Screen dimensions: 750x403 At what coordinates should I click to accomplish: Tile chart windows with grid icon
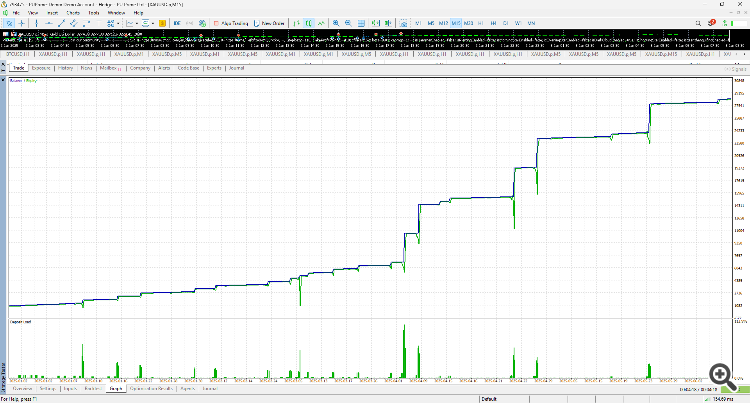pos(361,23)
